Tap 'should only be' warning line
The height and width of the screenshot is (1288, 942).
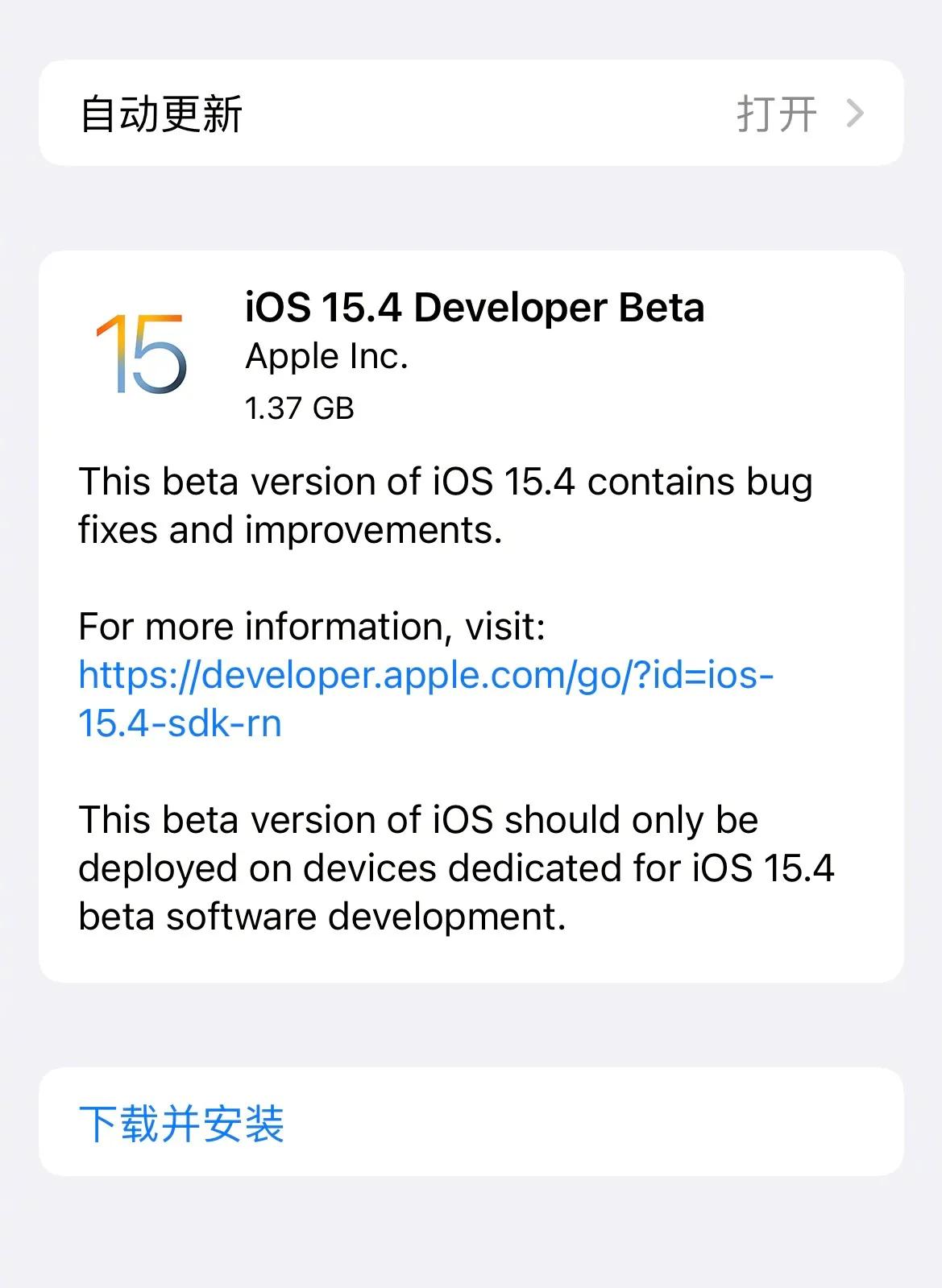418,820
